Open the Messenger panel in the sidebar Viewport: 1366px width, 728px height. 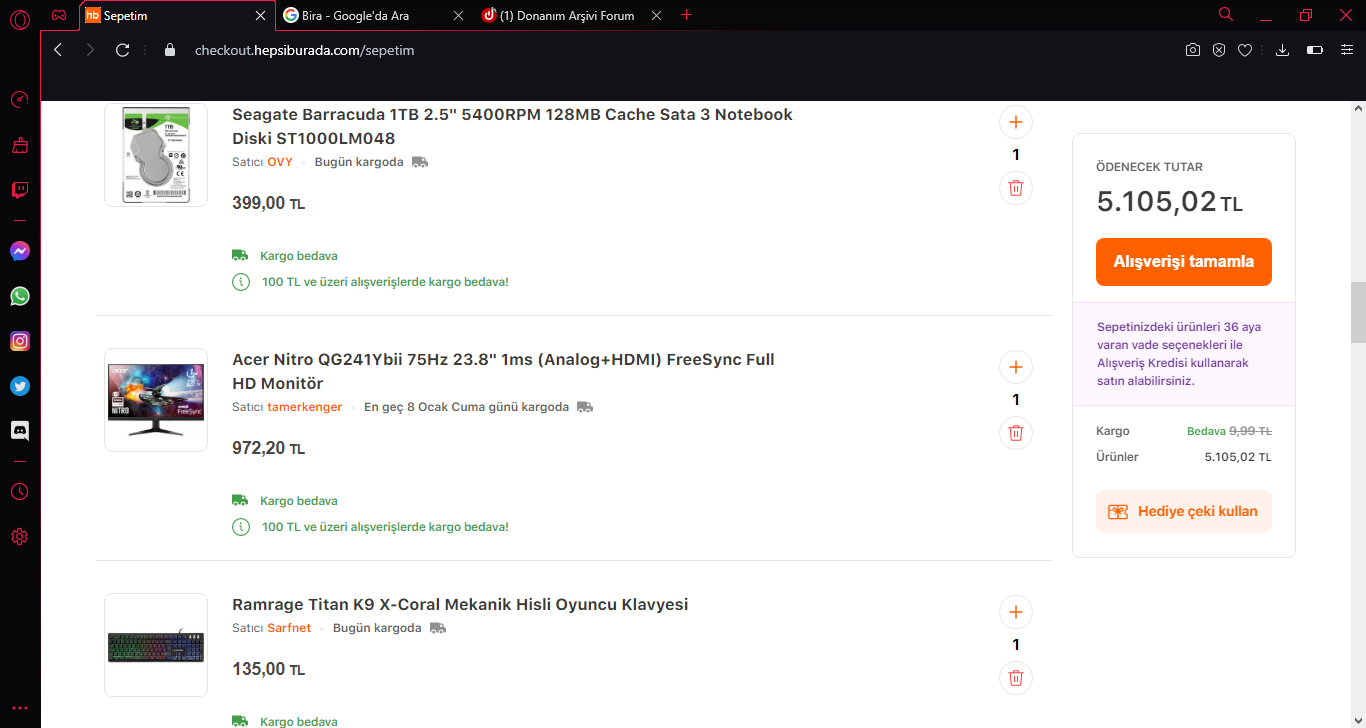[x=20, y=251]
